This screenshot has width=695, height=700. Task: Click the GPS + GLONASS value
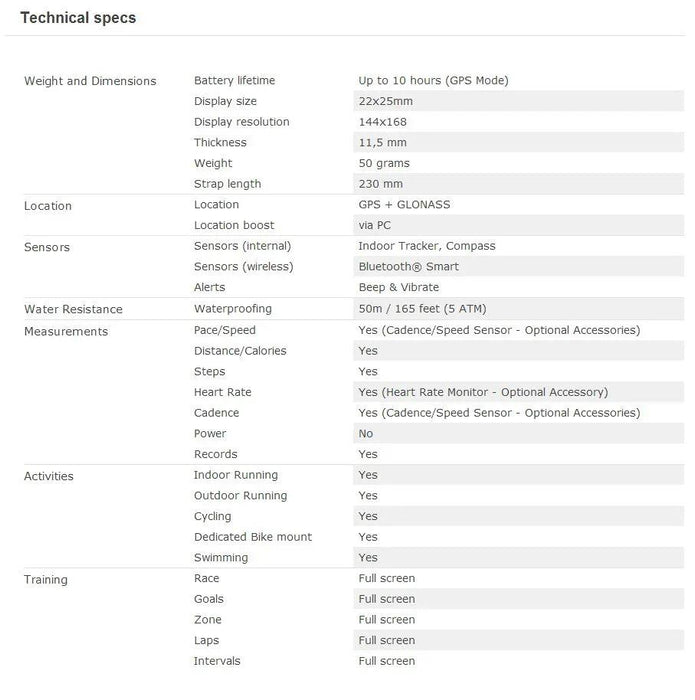[x=404, y=204]
